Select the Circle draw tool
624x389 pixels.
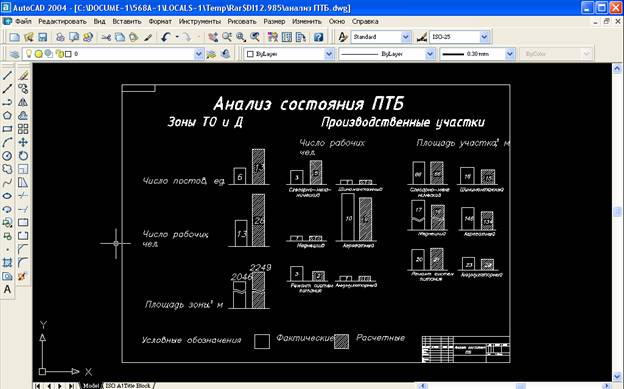[x=7, y=156]
